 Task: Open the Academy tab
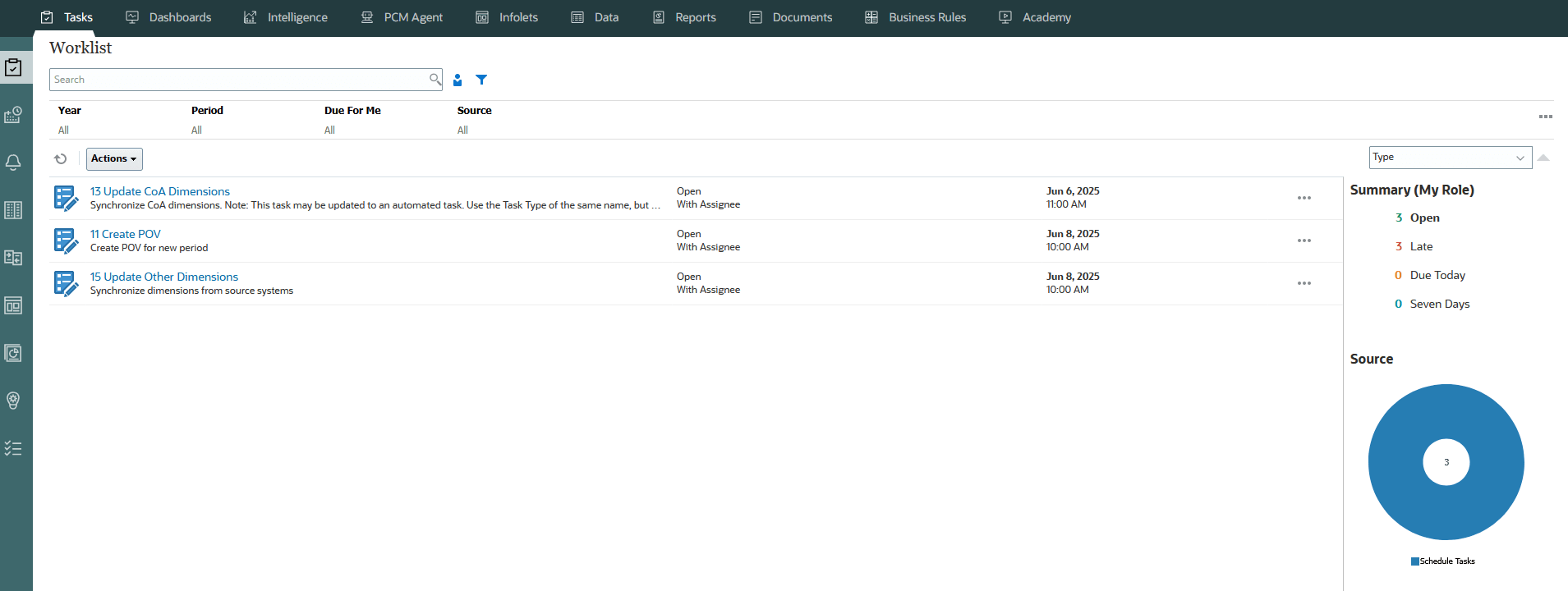pyautogui.click(x=1035, y=17)
